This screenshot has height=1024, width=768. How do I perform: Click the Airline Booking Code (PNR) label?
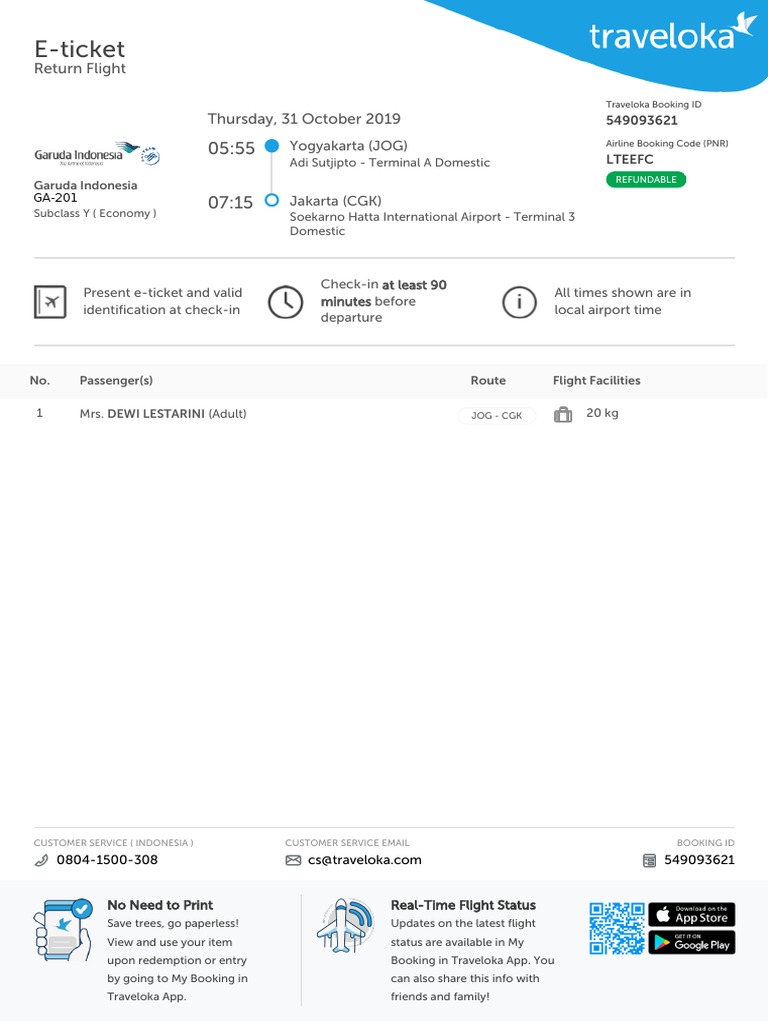[x=667, y=144]
